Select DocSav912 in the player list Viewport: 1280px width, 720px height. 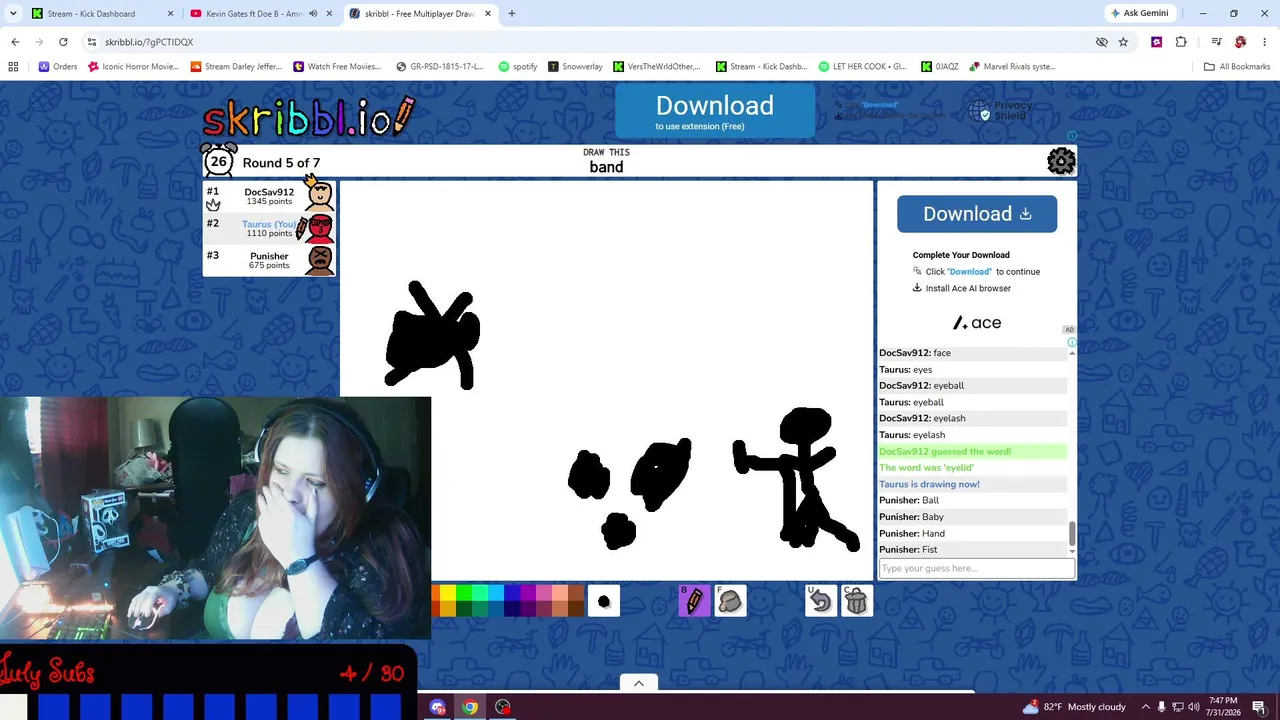coord(269,196)
